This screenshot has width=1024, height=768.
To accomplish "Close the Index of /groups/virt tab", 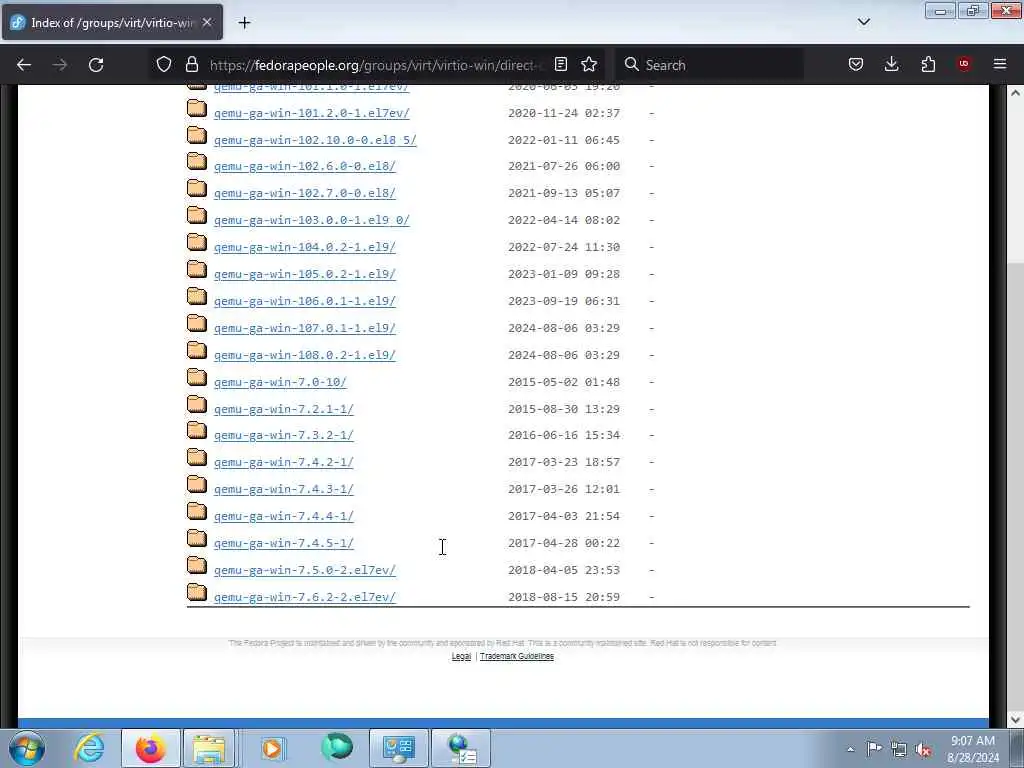I will click(207, 23).
